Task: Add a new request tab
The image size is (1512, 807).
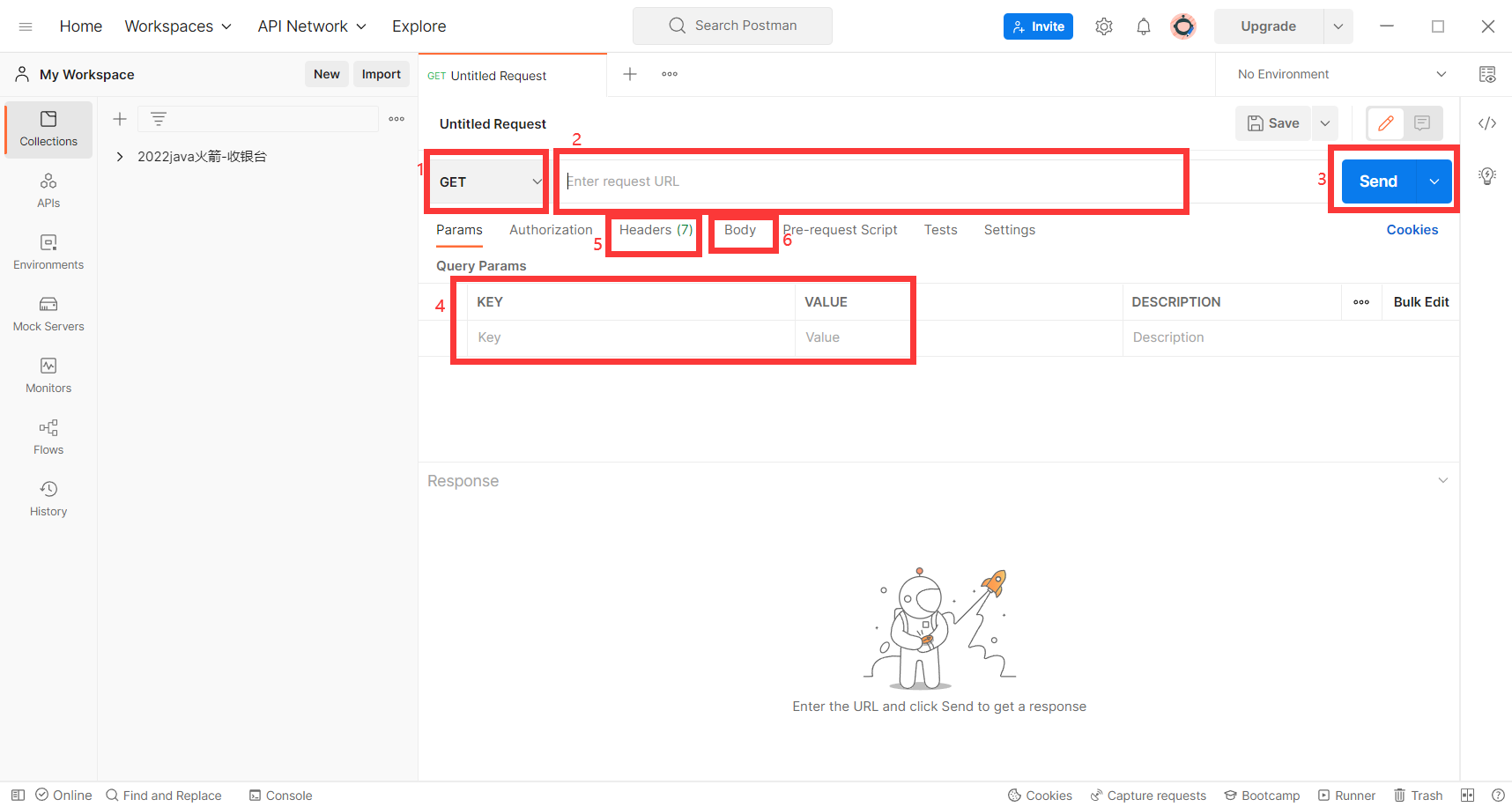Action: [x=630, y=74]
